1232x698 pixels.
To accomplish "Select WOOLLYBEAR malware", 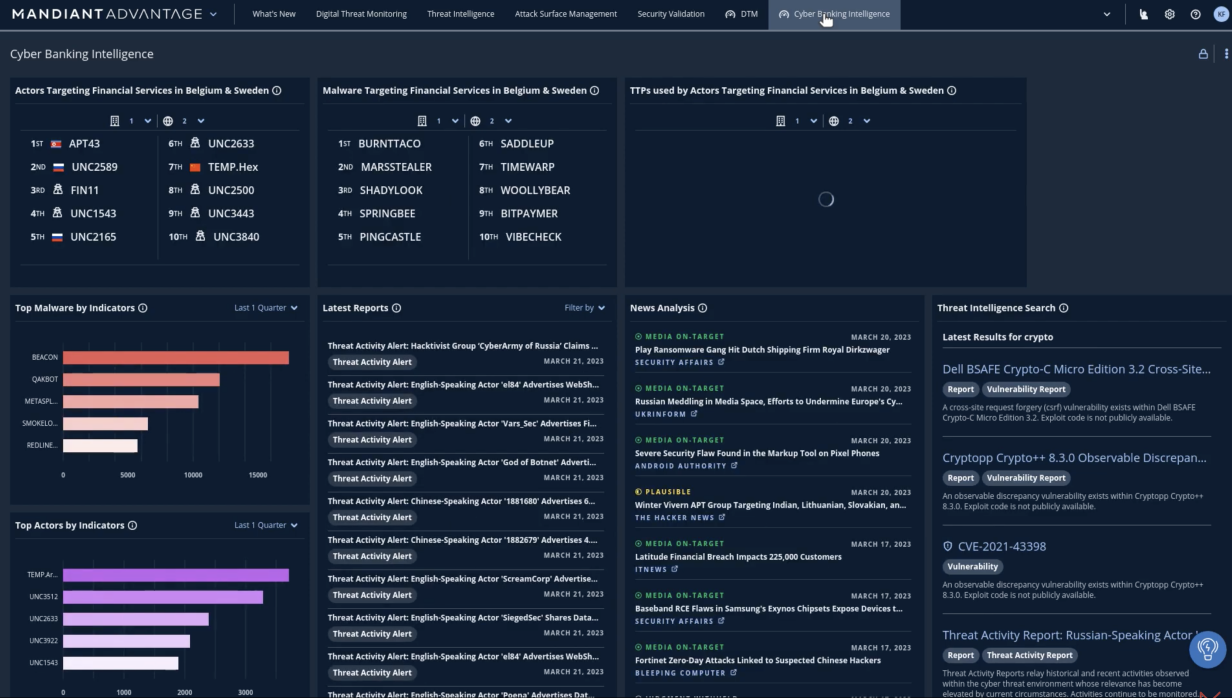I will pos(535,190).
